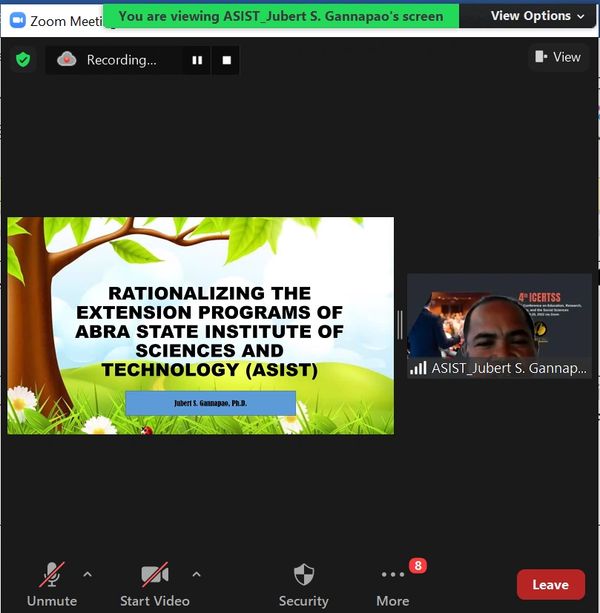Open the More options menu
Image resolution: width=600 pixels, height=613 pixels.
coord(392,585)
